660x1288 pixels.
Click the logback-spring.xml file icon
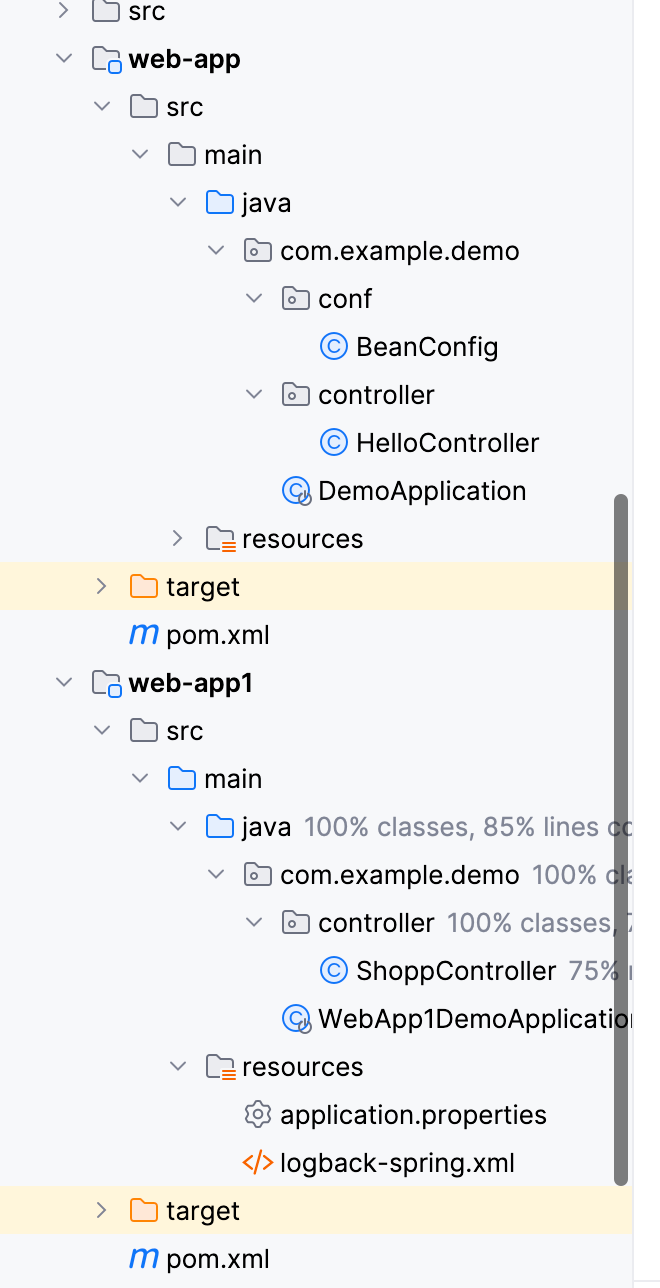pyautogui.click(x=258, y=1163)
